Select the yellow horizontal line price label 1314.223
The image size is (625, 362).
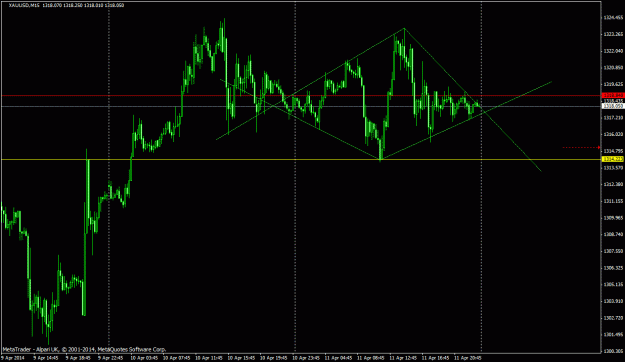pyautogui.click(x=613, y=159)
